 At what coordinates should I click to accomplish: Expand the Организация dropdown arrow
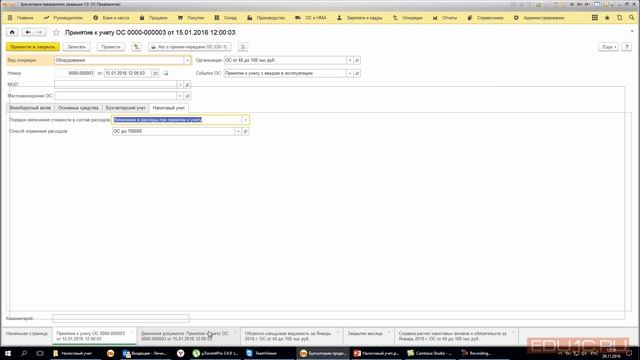point(350,60)
